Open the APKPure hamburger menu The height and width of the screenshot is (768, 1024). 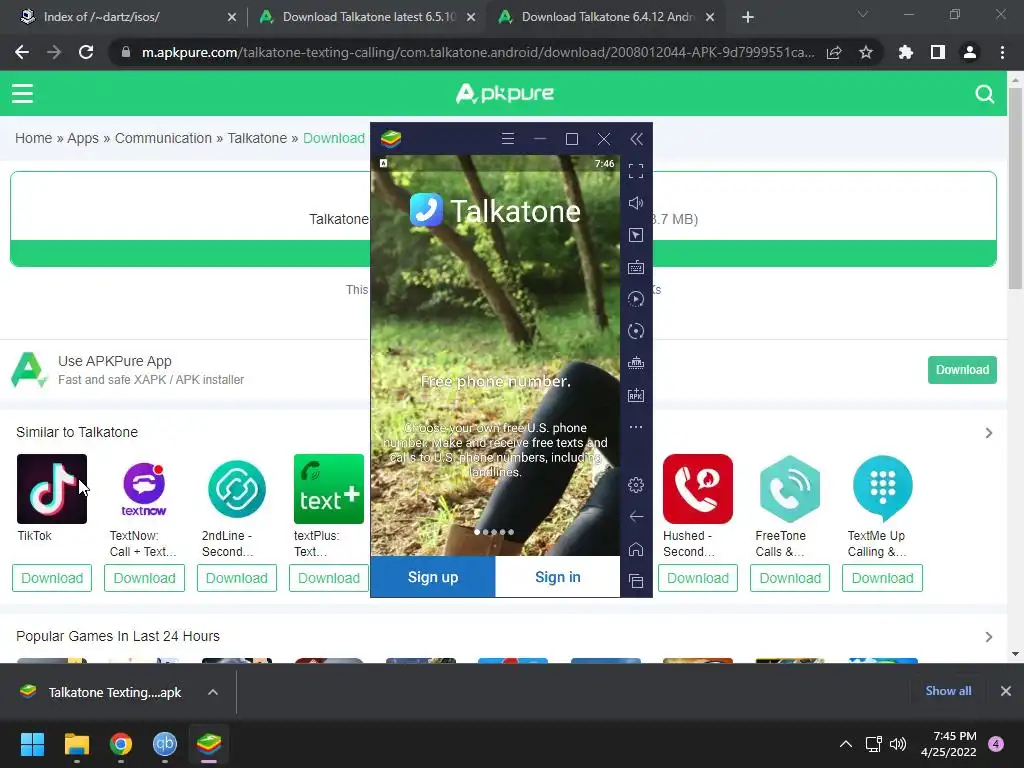coord(22,93)
